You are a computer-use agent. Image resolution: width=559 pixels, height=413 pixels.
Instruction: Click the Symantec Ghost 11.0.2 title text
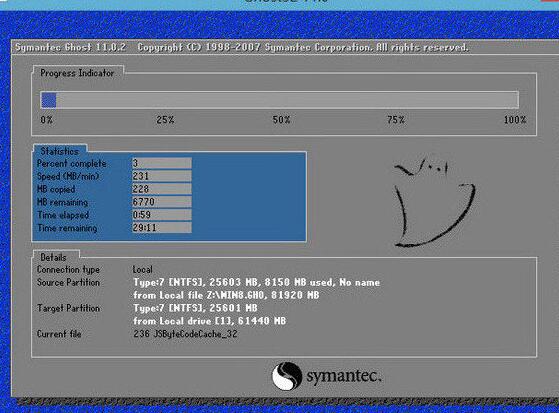[x=71, y=47]
